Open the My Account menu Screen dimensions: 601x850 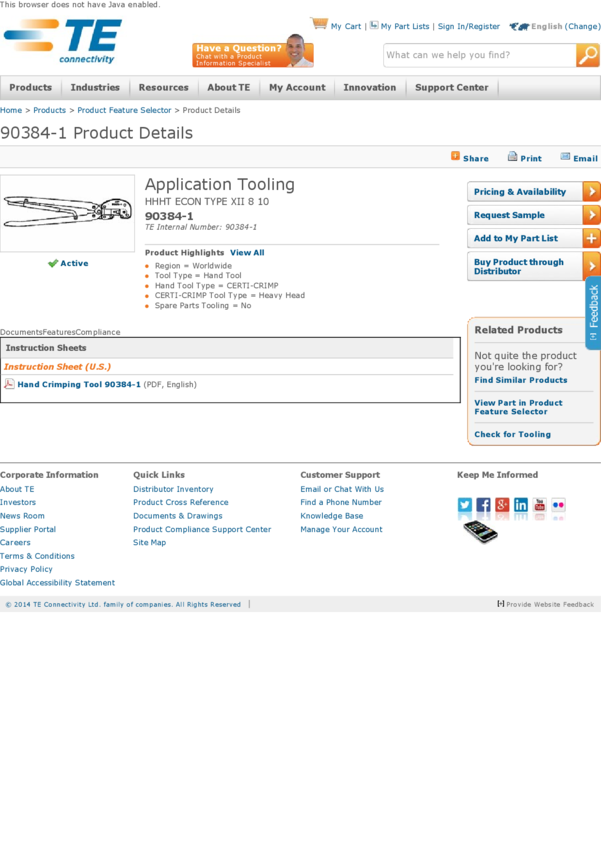tap(298, 87)
